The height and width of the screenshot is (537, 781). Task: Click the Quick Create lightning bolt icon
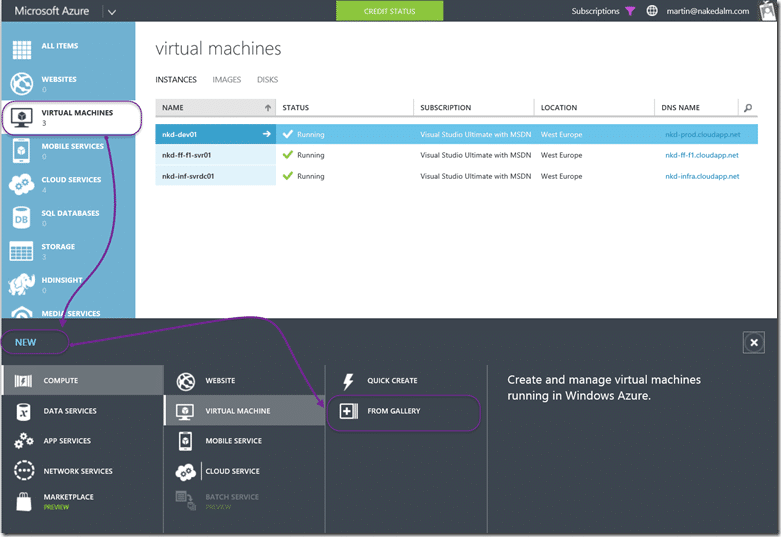point(348,382)
